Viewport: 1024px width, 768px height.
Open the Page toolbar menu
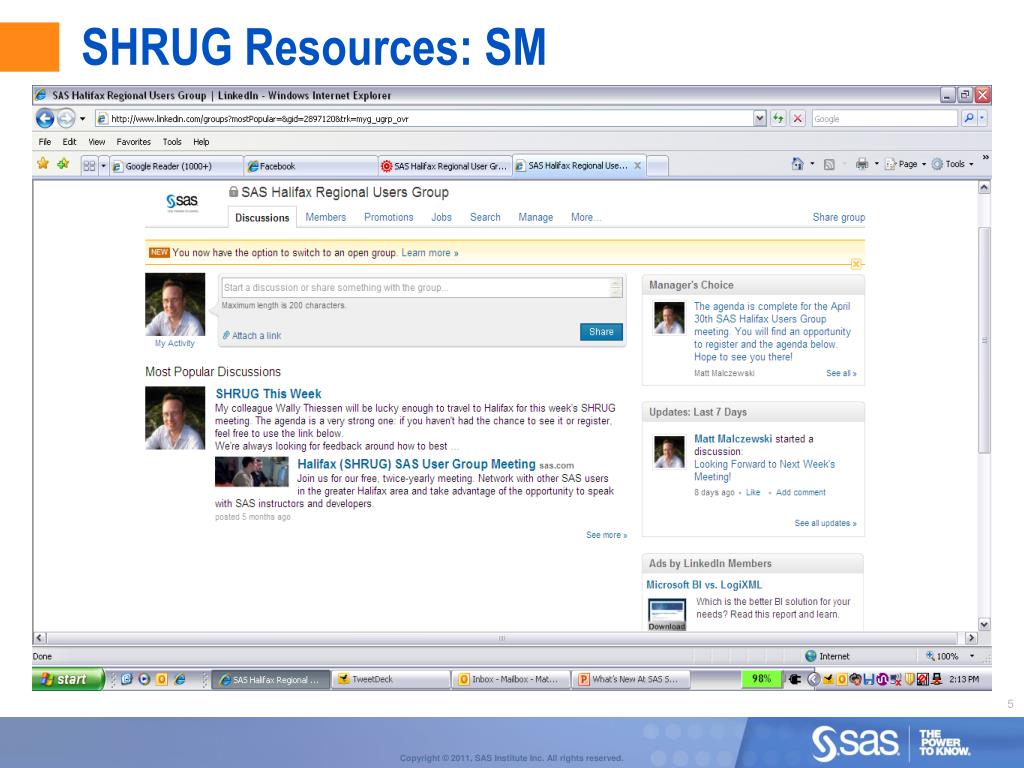click(906, 164)
